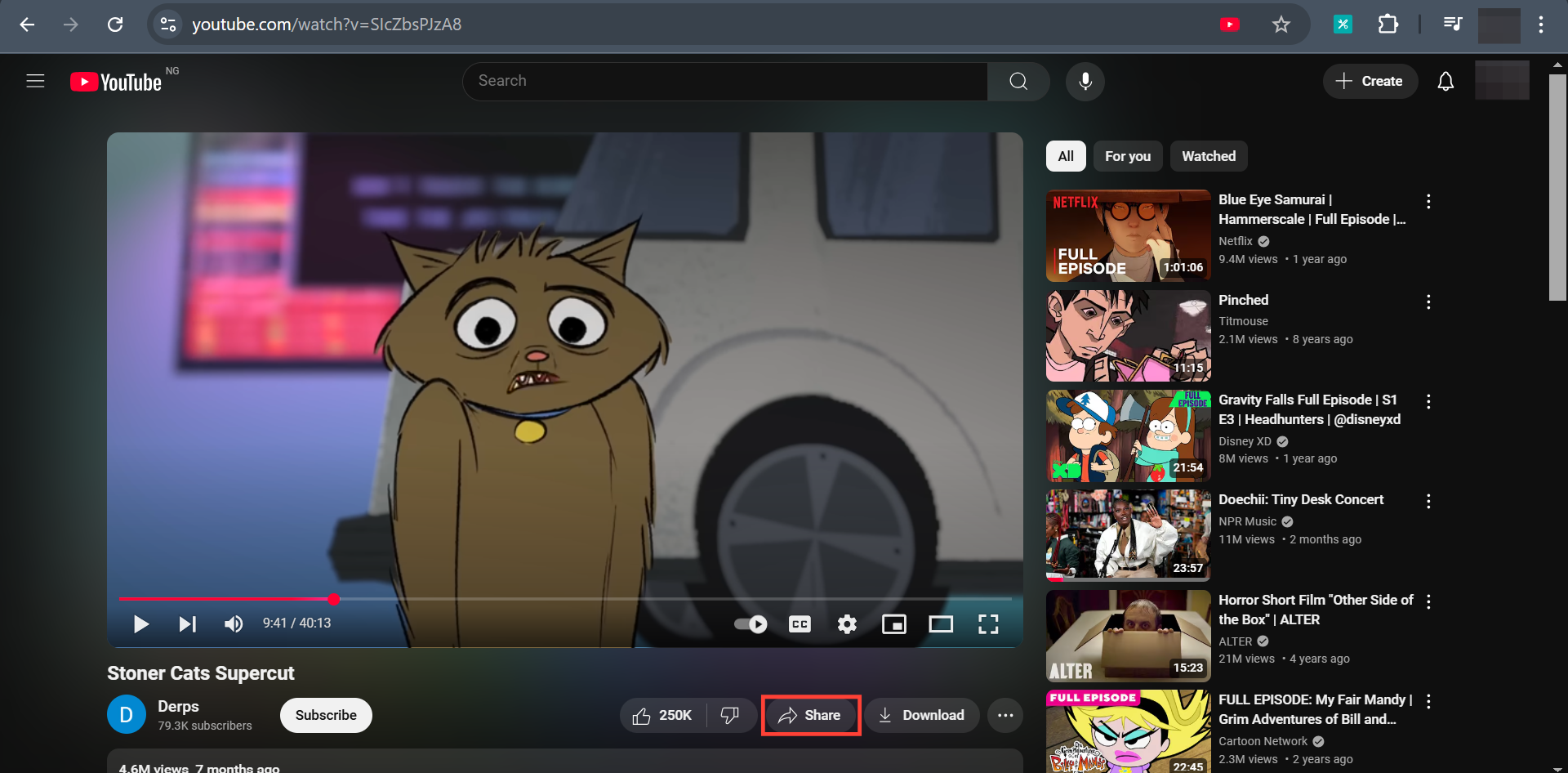Select the Watched filter chip
Screen dimensions: 1568x773
click(1209, 156)
